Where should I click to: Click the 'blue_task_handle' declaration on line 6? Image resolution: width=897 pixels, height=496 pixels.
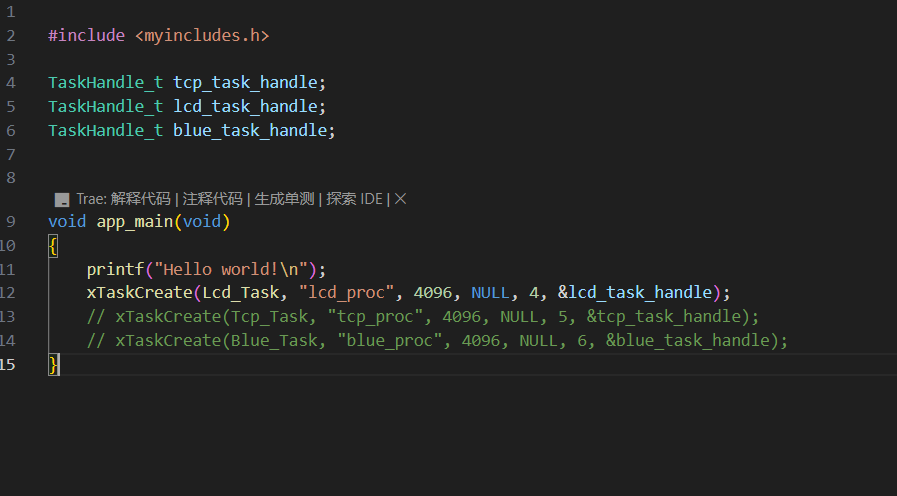tap(250, 131)
